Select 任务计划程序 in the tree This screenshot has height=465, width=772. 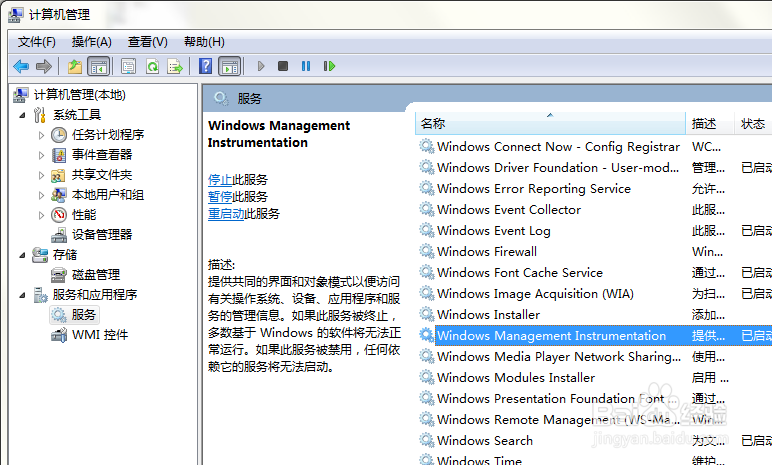point(108,135)
